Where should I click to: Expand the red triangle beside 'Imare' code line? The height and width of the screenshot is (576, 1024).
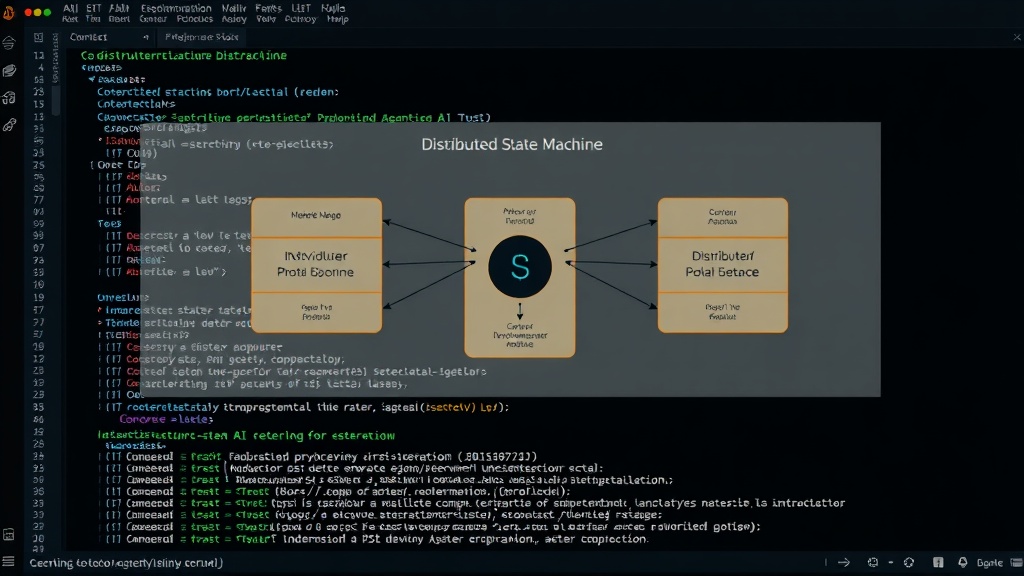point(100,310)
